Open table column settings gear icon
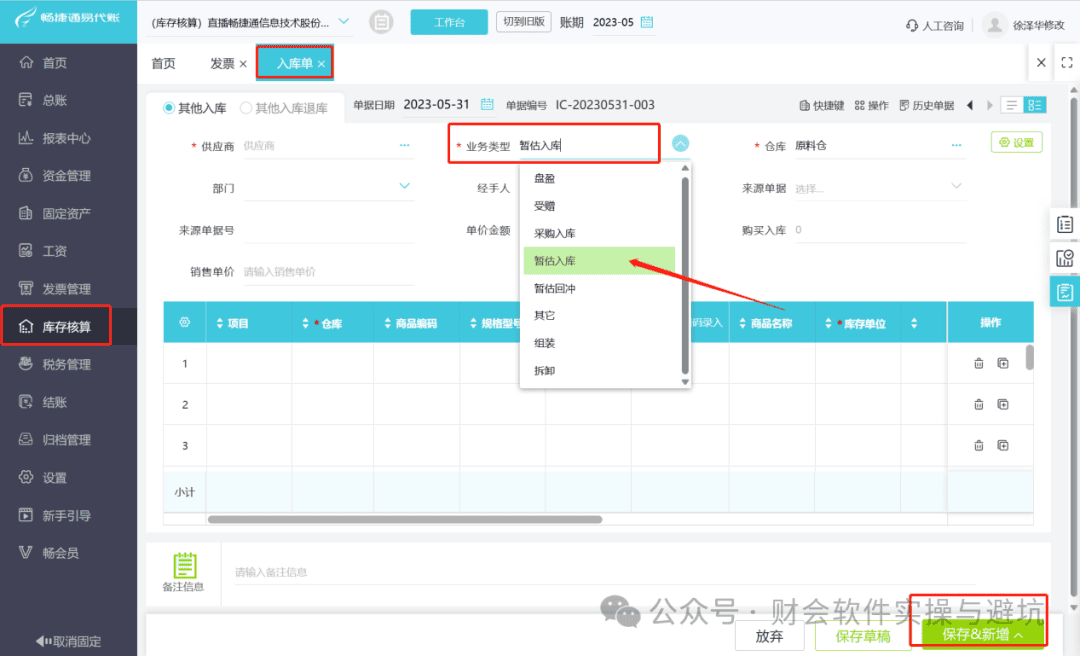 (x=185, y=322)
